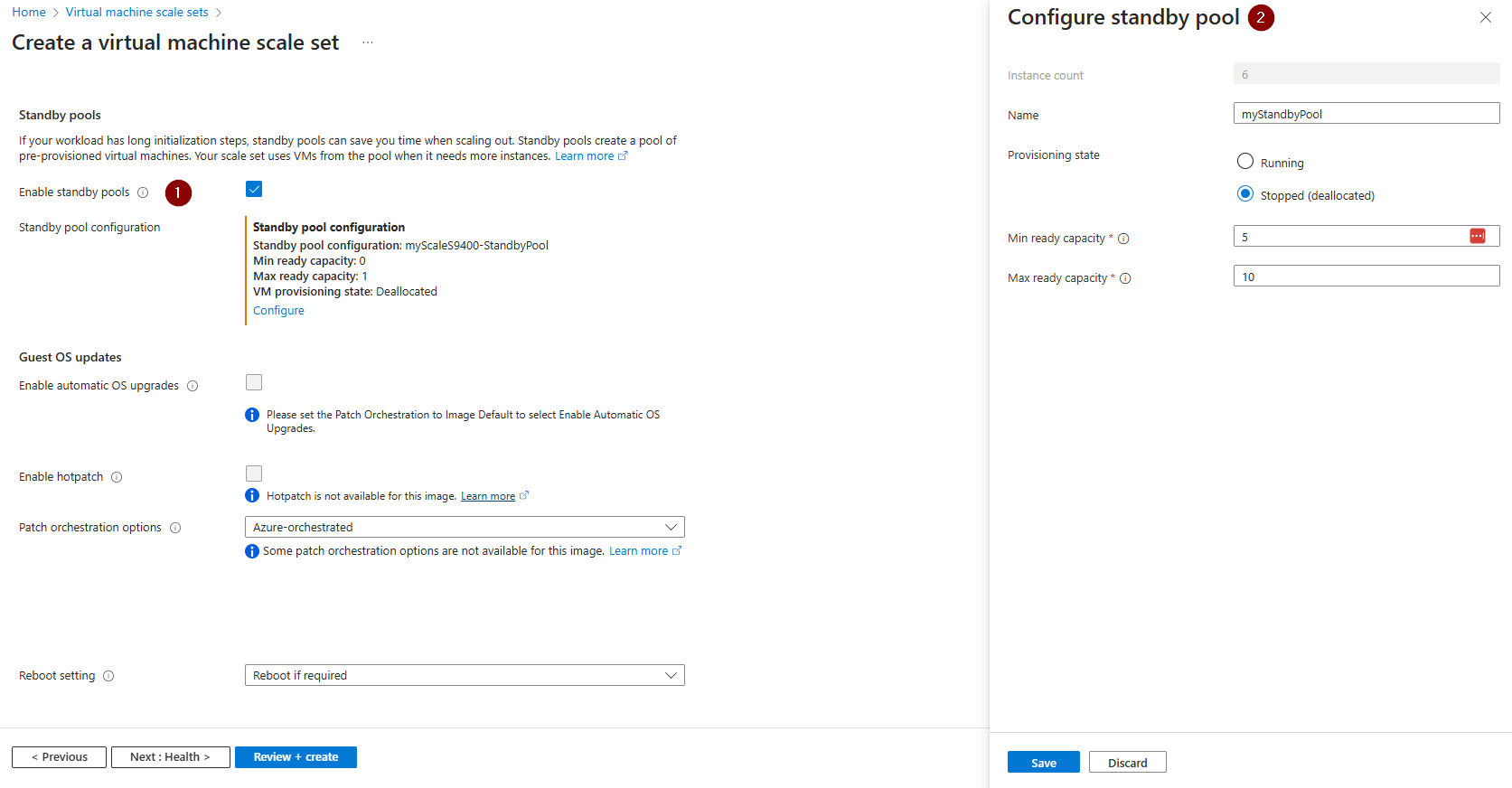1512x788 pixels.
Task: Click the info icon beside Enable standby pools
Action: [144, 192]
